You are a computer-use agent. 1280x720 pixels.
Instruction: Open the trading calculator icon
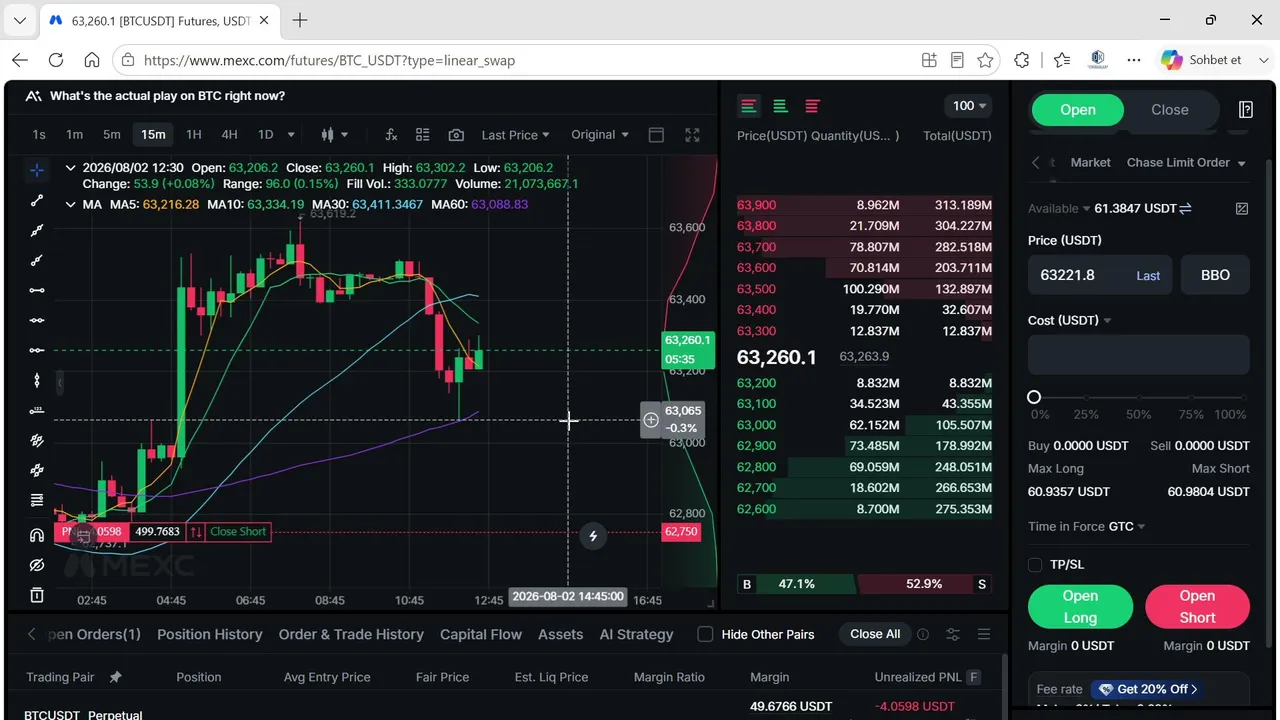pos(1246,109)
